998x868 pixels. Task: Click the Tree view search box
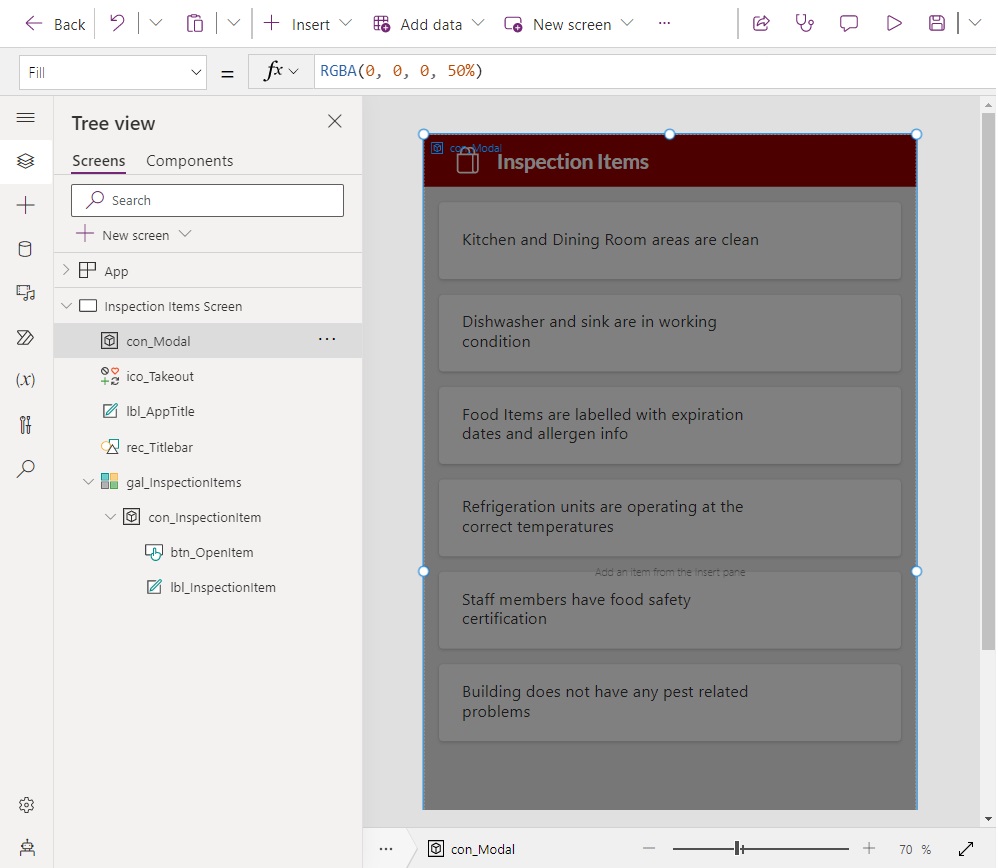pos(207,200)
